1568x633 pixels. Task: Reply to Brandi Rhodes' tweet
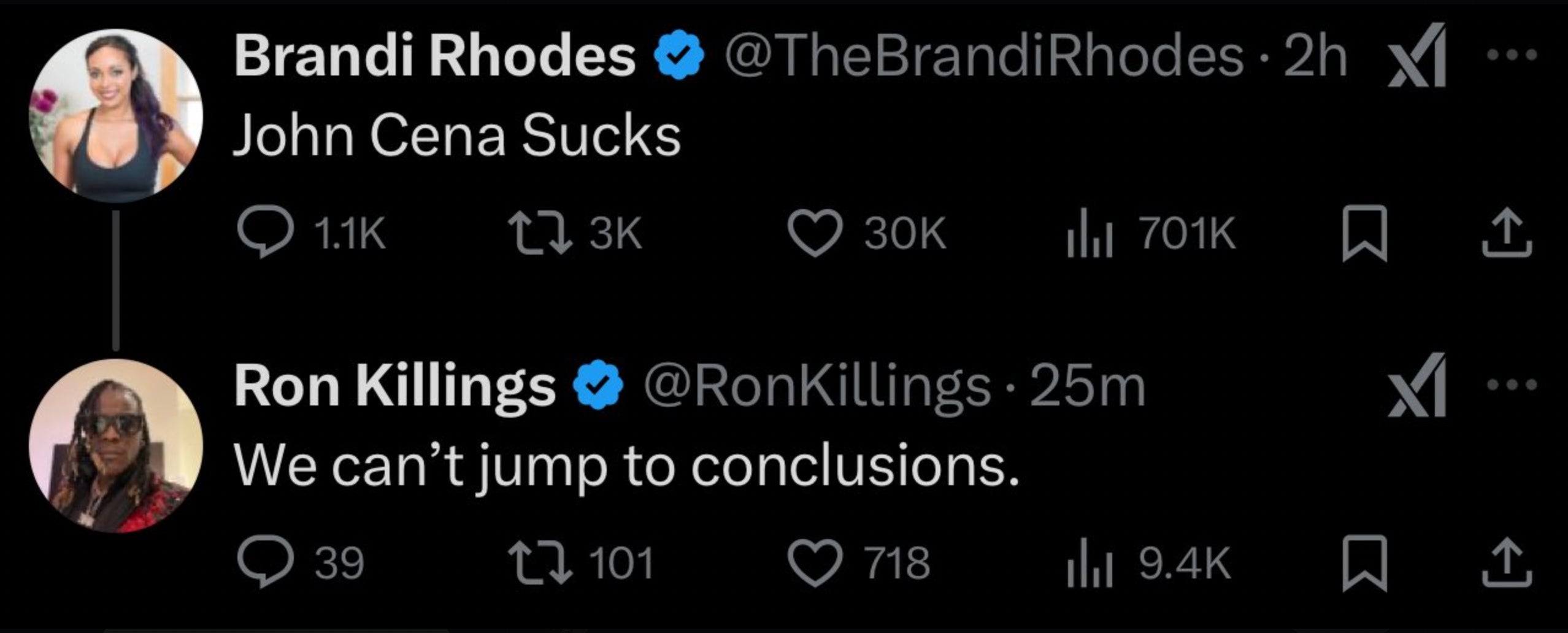(264, 234)
